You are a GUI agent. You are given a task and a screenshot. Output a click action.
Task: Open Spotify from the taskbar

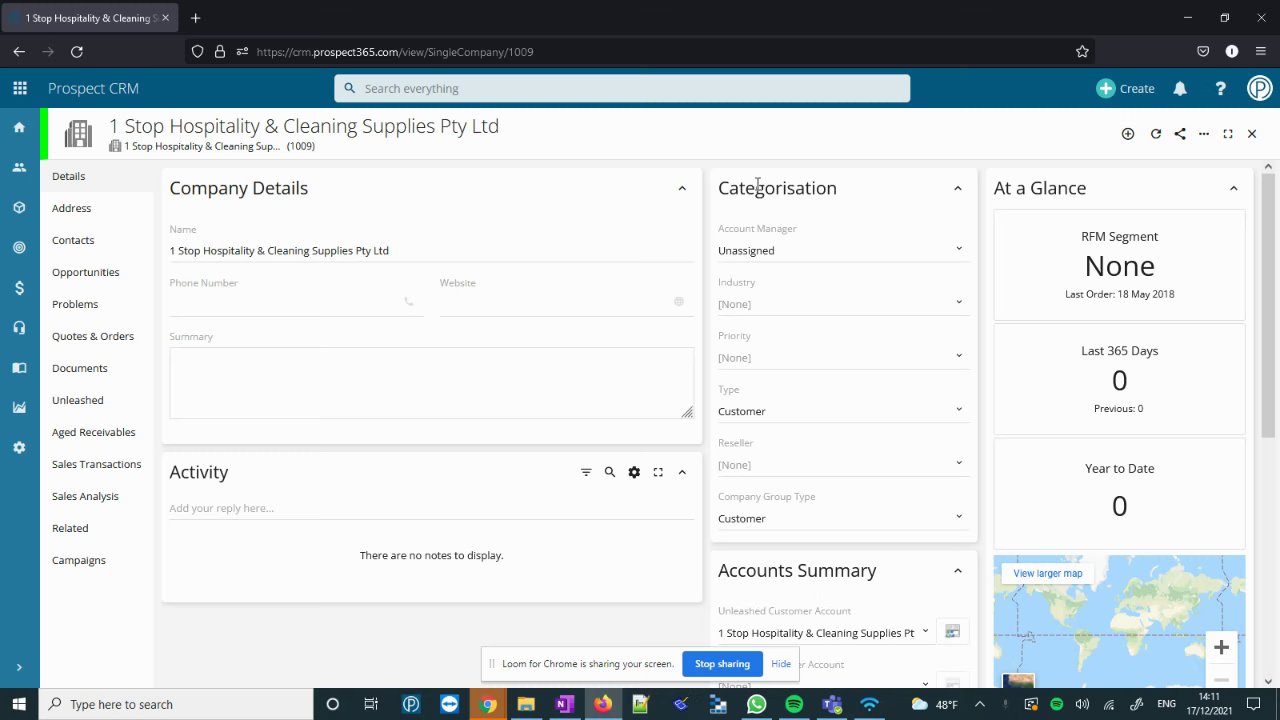pos(794,704)
